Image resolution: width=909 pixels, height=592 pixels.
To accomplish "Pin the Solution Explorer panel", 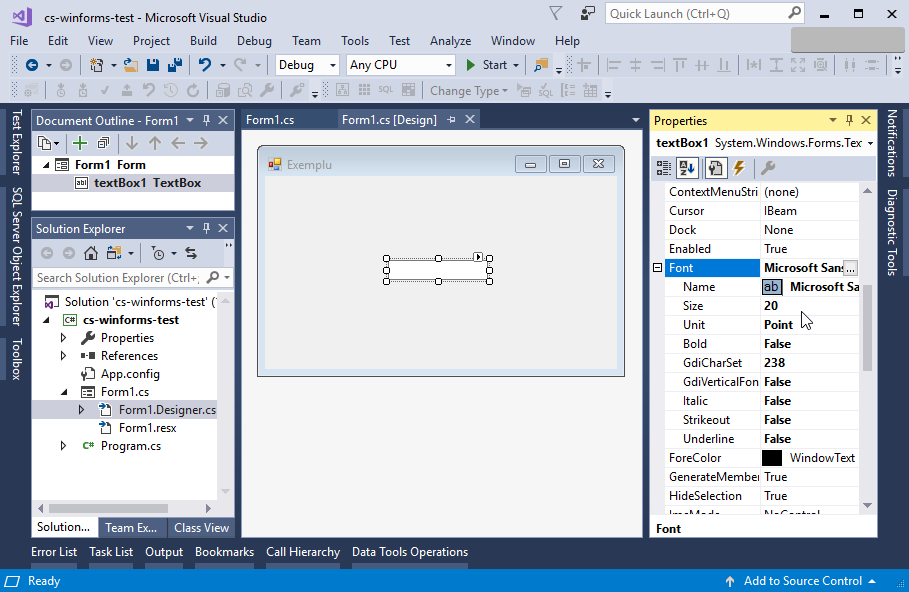I will coord(206,228).
